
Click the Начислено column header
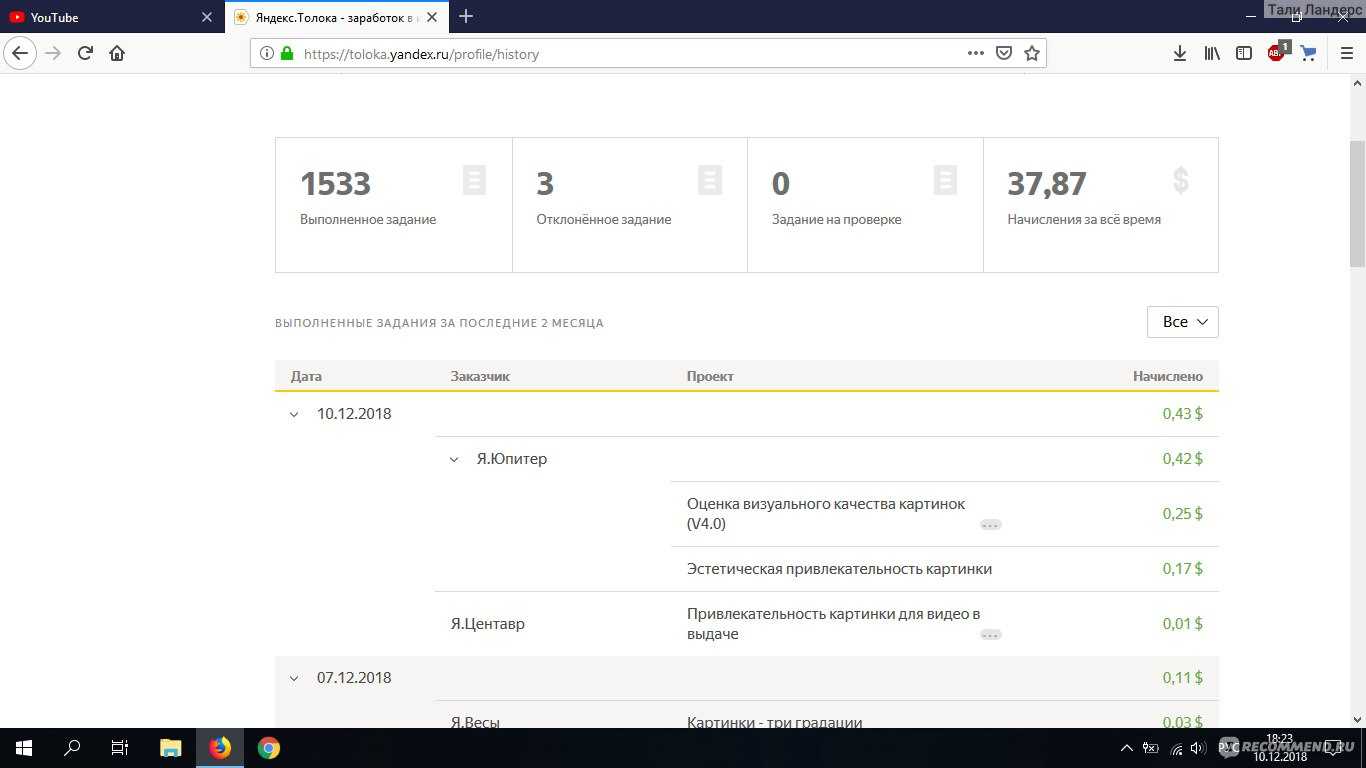1168,376
